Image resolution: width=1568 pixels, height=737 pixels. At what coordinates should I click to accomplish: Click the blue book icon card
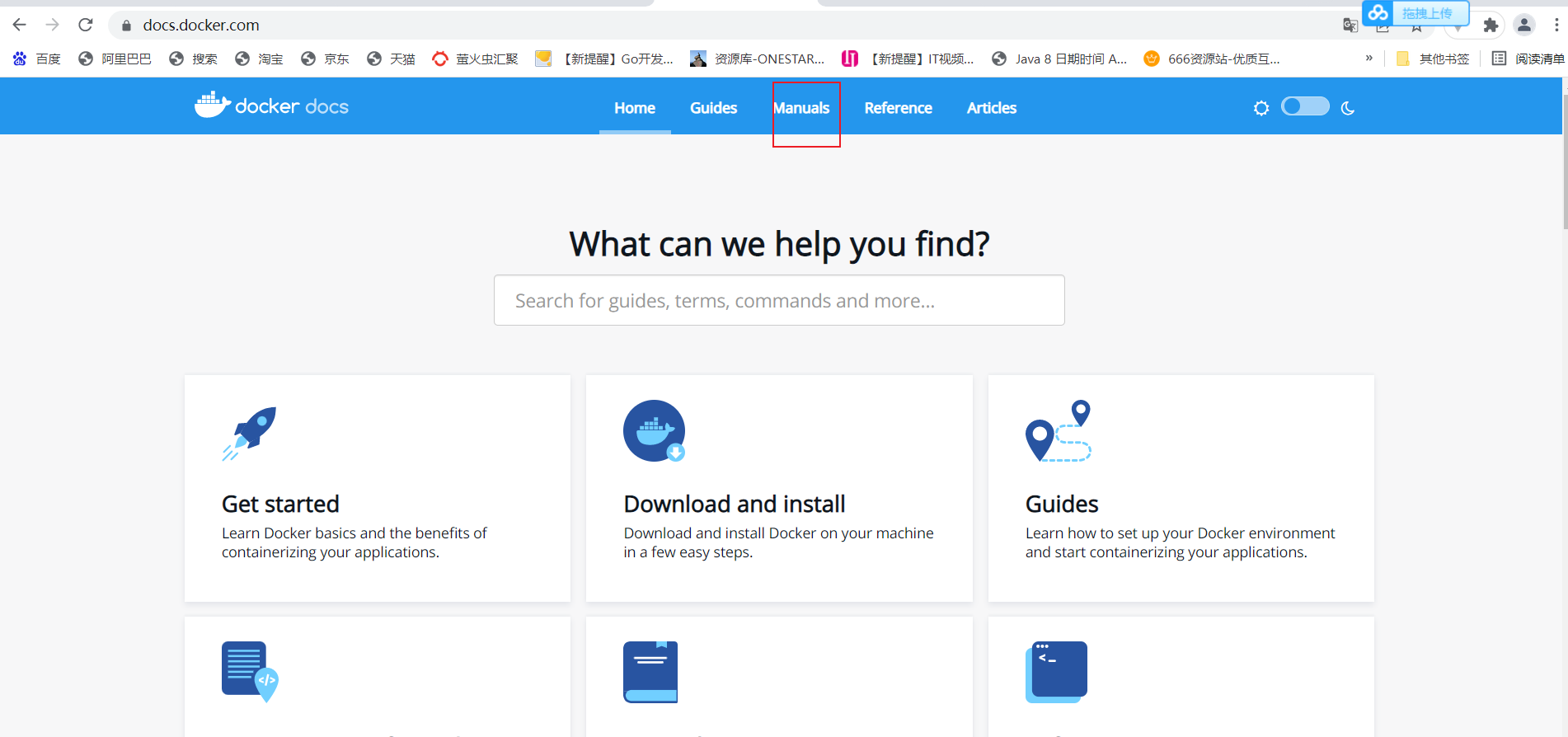(x=650, y=672)
